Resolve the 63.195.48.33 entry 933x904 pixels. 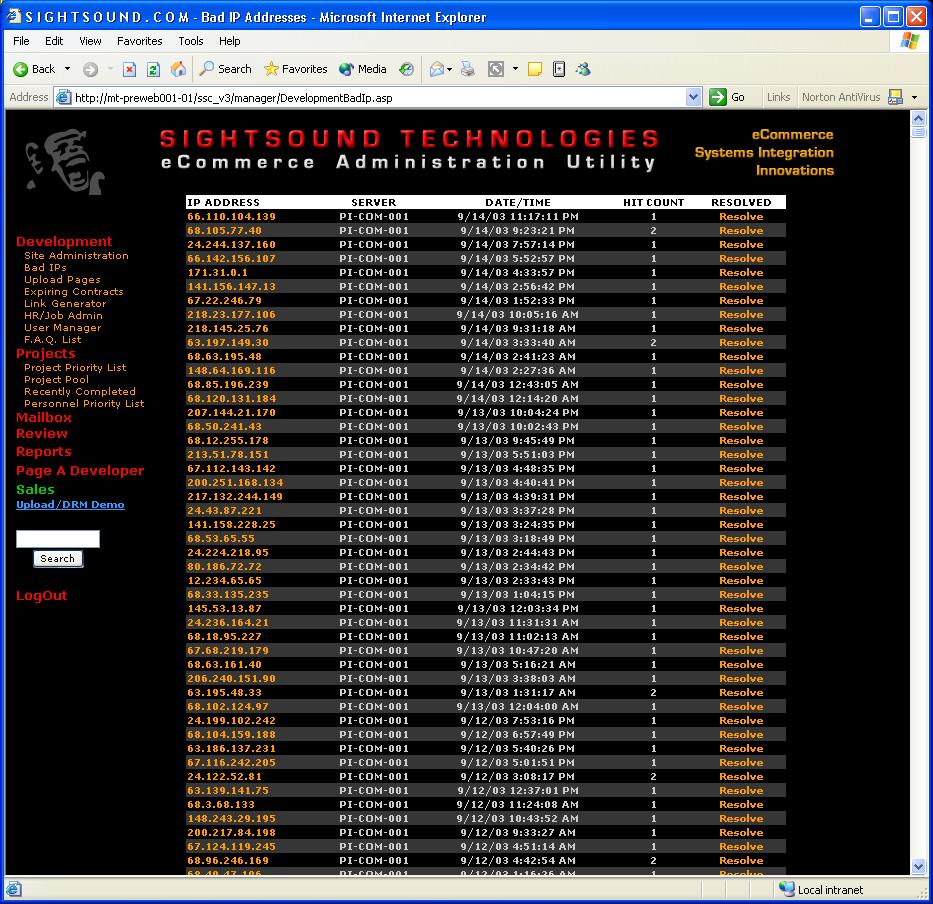pyautogui.click(x=741, y=693)
